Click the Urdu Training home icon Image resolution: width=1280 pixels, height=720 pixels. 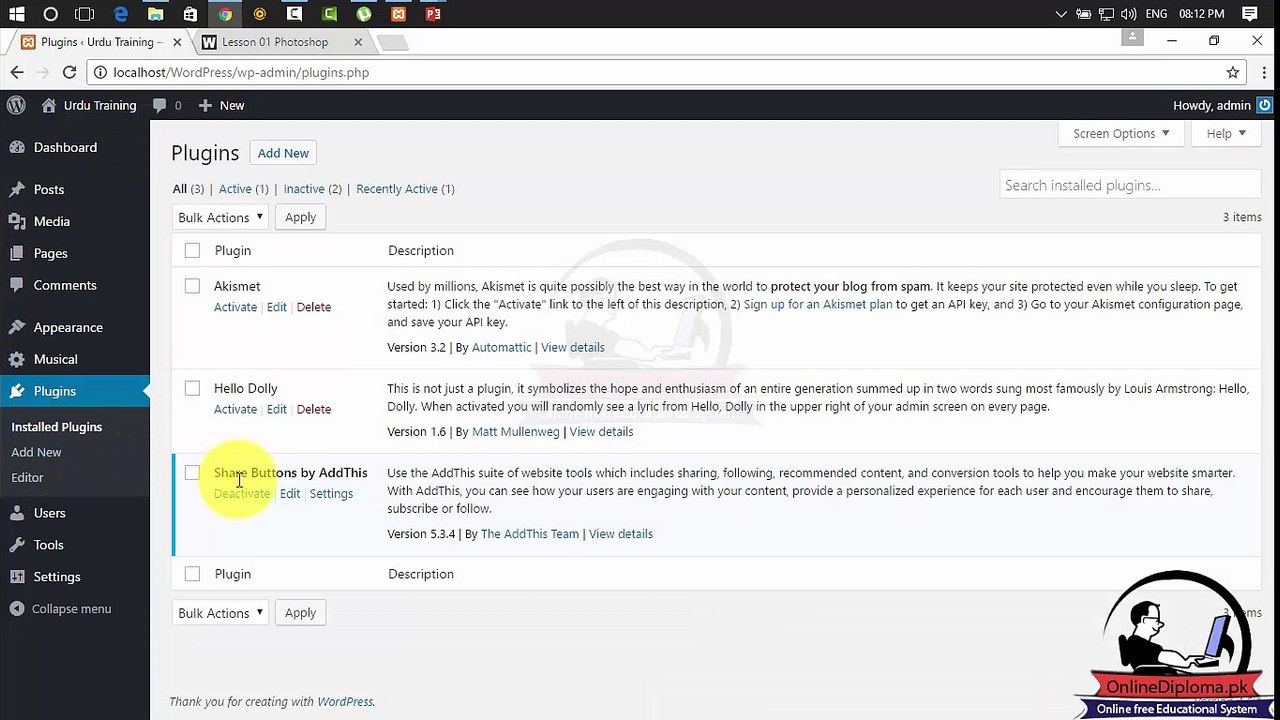49,105
